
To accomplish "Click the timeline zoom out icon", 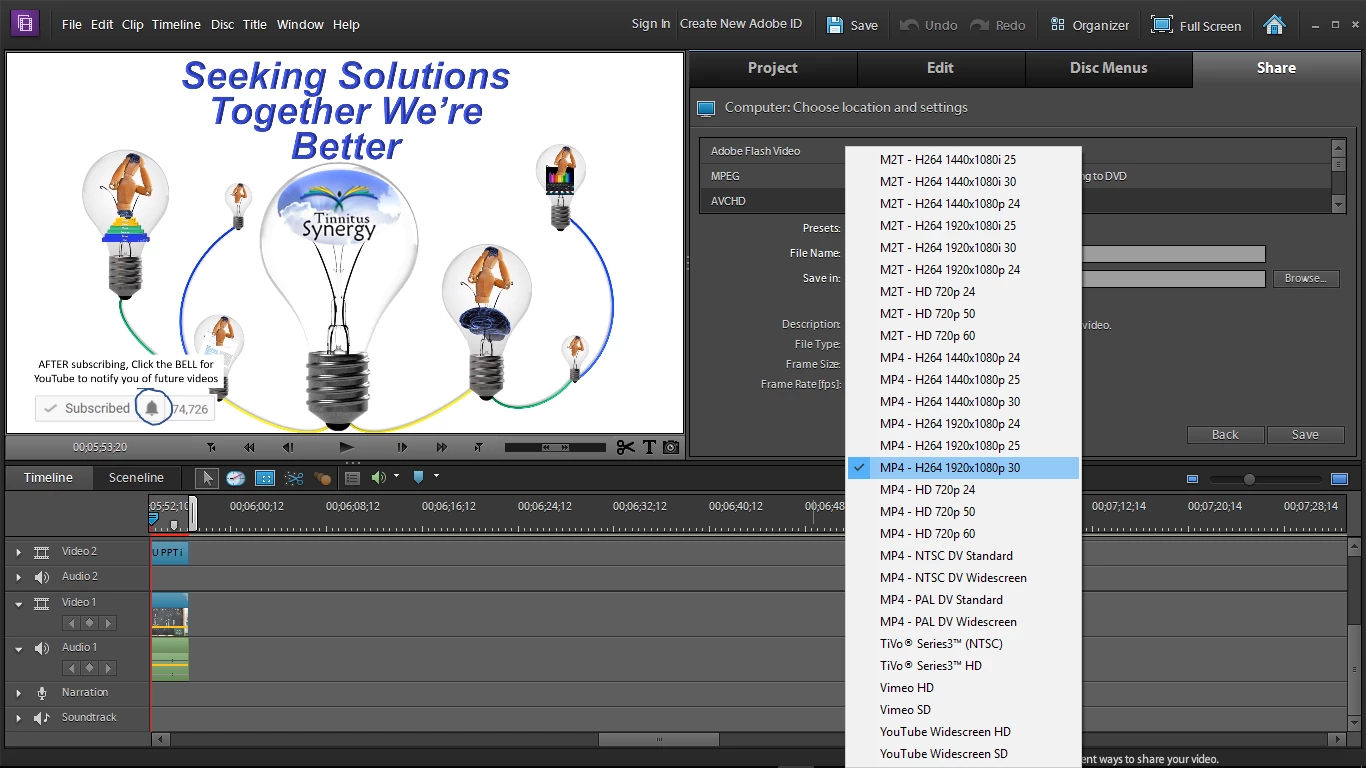I will pos(1192,479).
